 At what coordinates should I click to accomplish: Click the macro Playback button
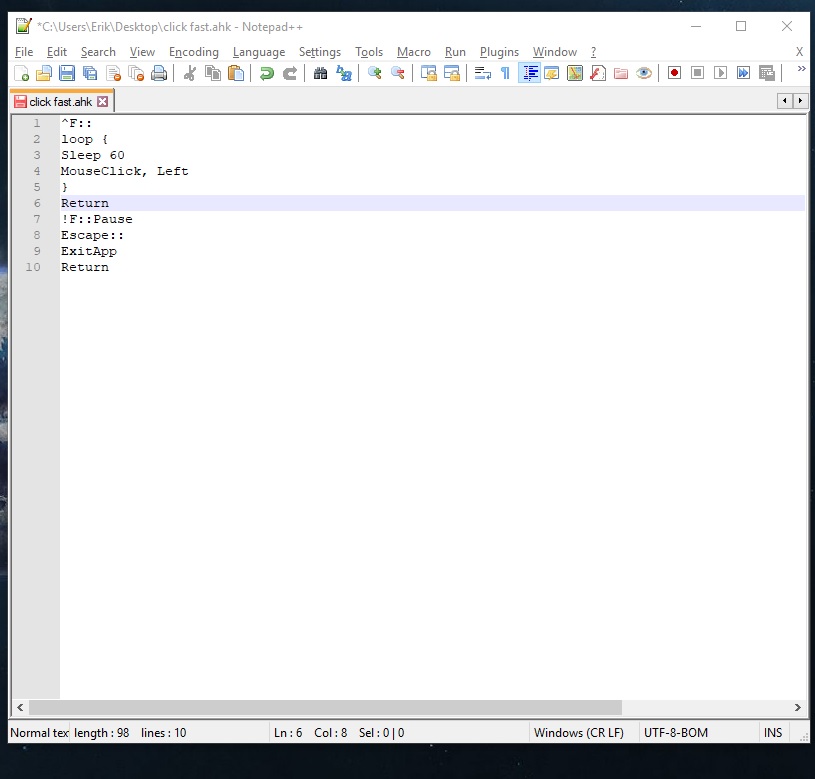point(720,73)
